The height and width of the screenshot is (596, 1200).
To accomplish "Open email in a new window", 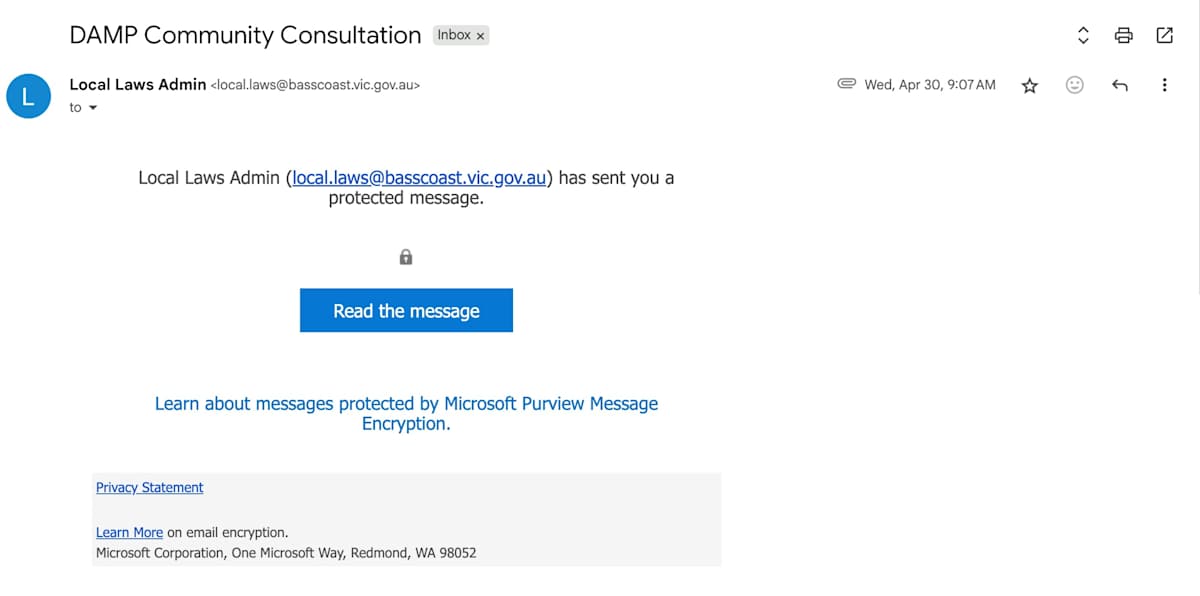I will pyautogui.click(x=1164, y=36).
